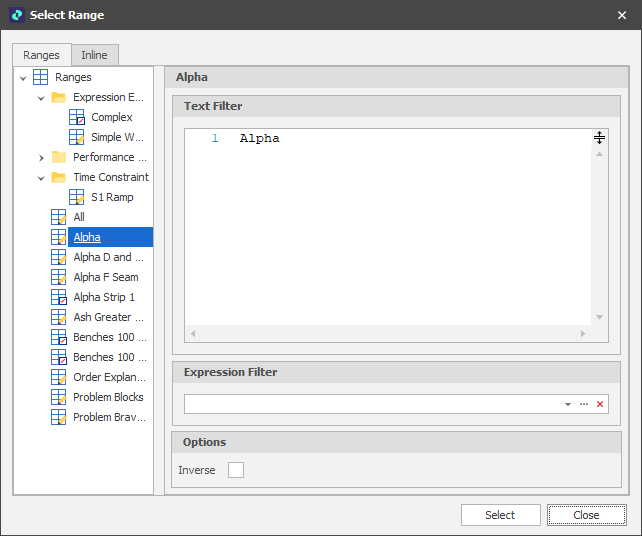The width and height of the screenshot is (642, 536).
Task: Click the Ranges root table icon
Action: click(40, 77)
